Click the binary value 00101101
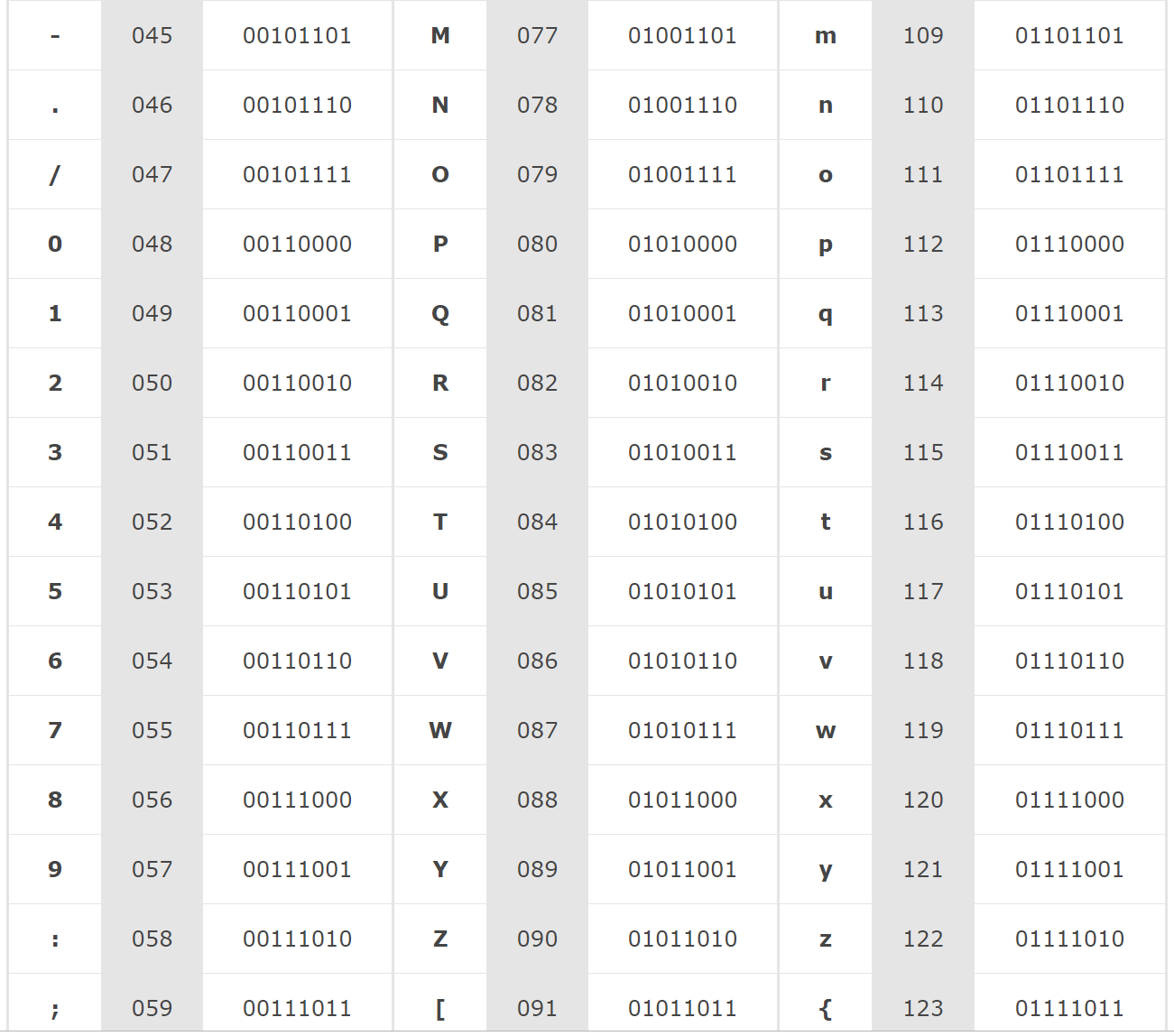The height and width of the screenshot is (1036, 1174). 297,36
